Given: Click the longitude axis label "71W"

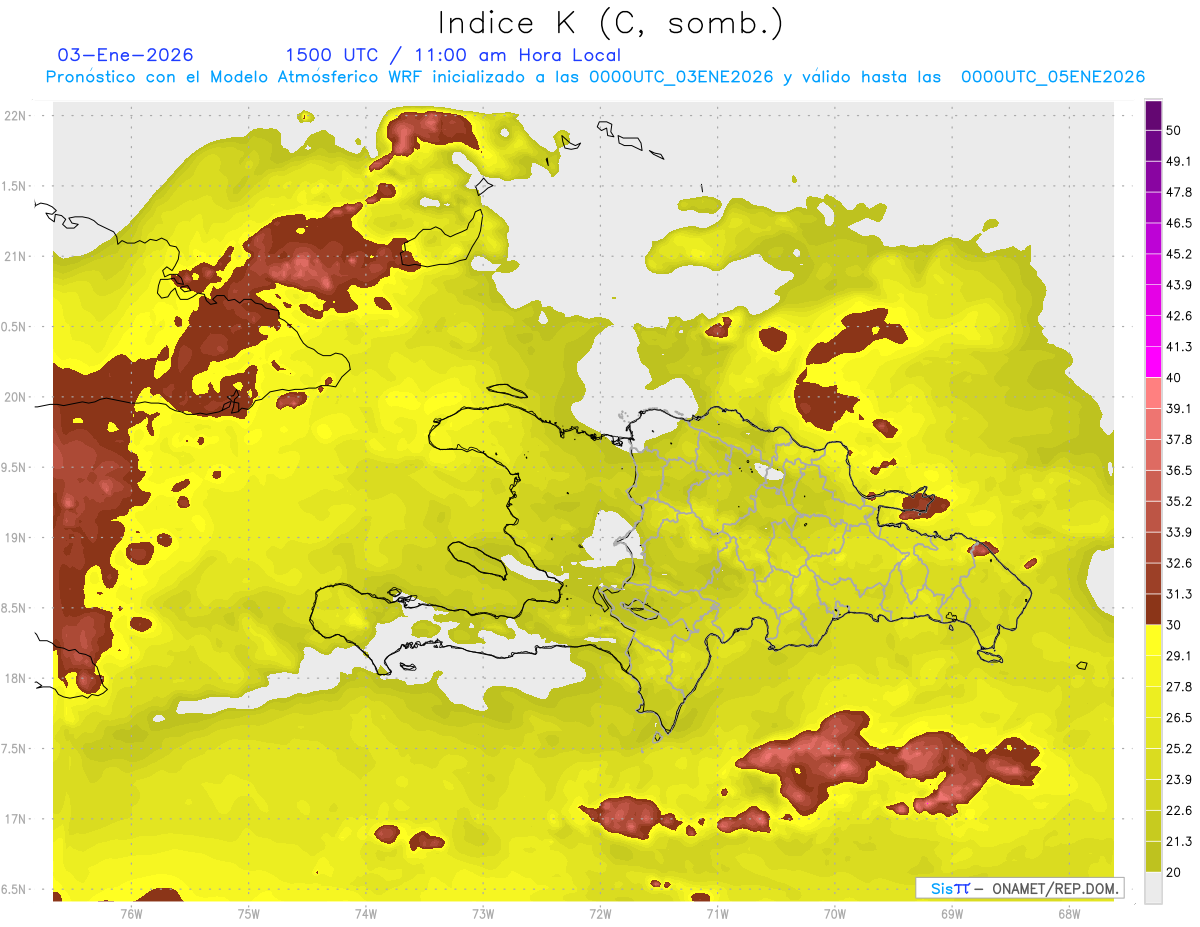Looking at the screenshot, I should (x=717, y=913).
